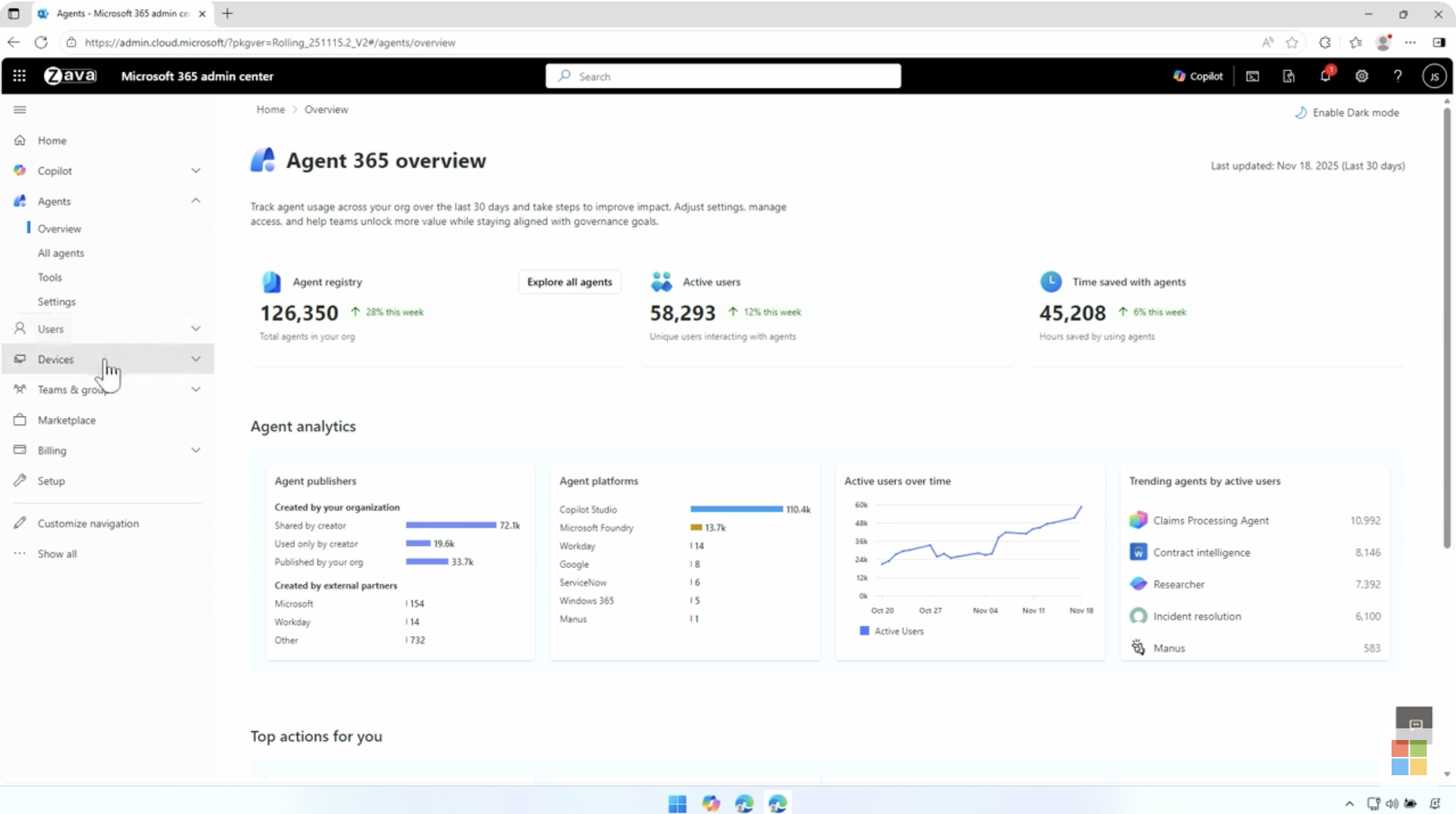
Task: Open the Help question mark icon
Action: tap(1397, 75)
